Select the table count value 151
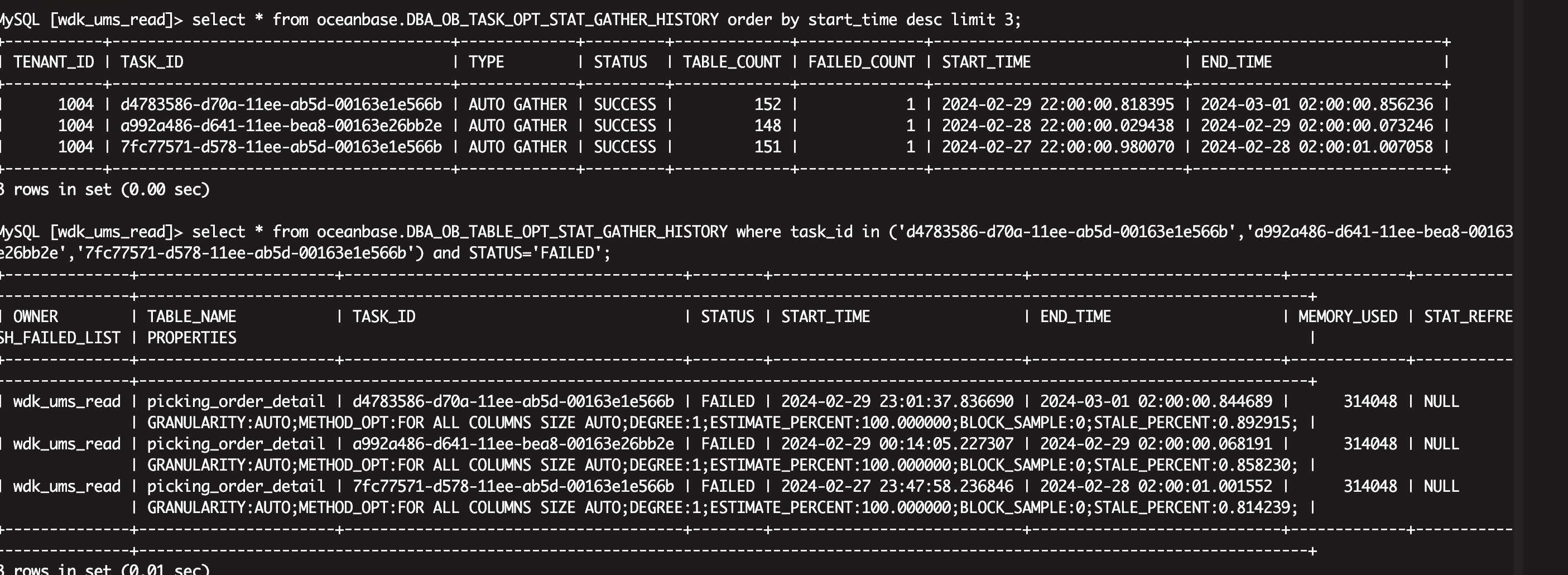Image resolution: width=1568 pixels, height=575 pixels. tap(767, 147)
